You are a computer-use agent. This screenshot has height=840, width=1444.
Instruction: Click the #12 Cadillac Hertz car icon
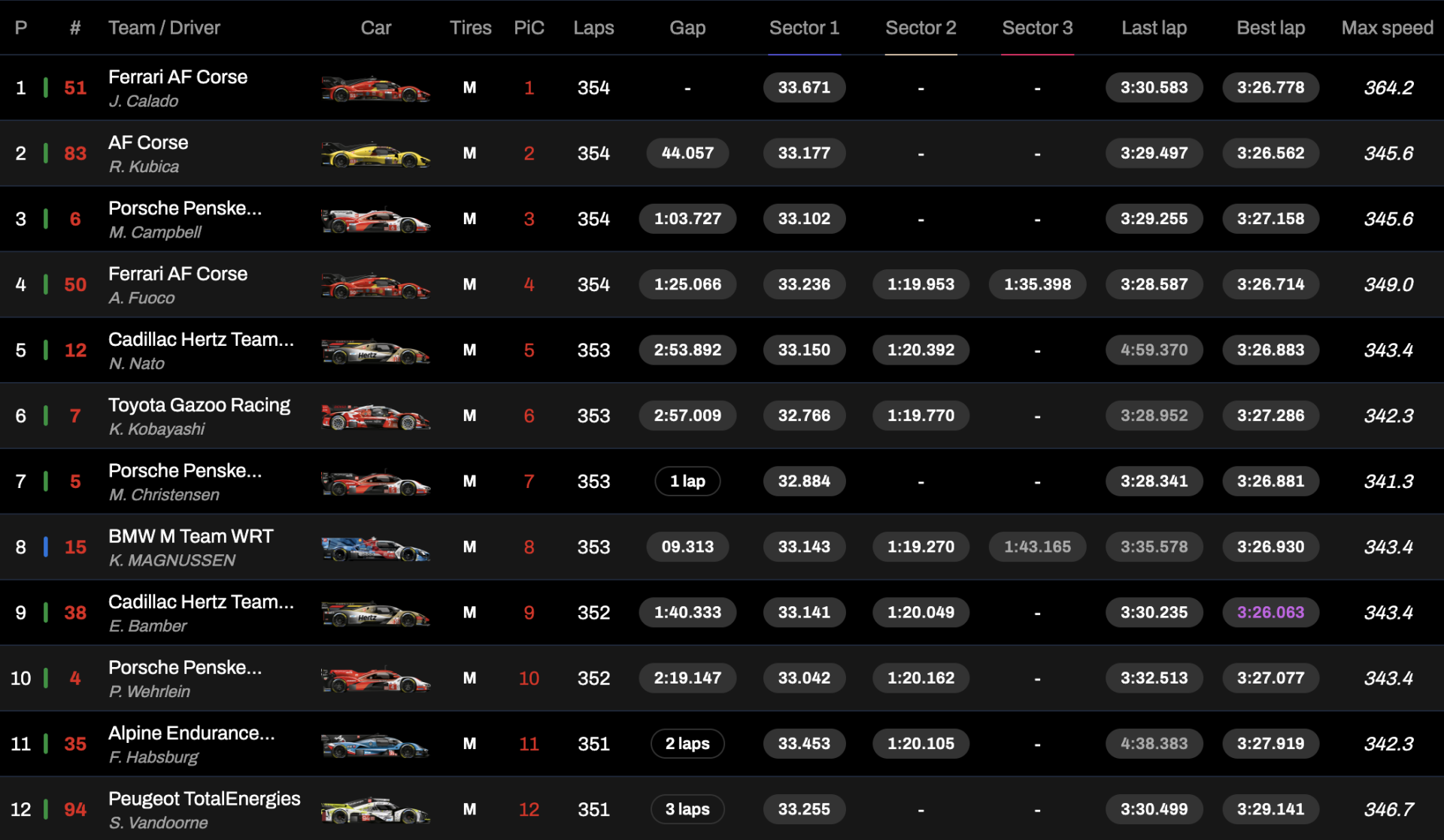[x=375, y=351]
